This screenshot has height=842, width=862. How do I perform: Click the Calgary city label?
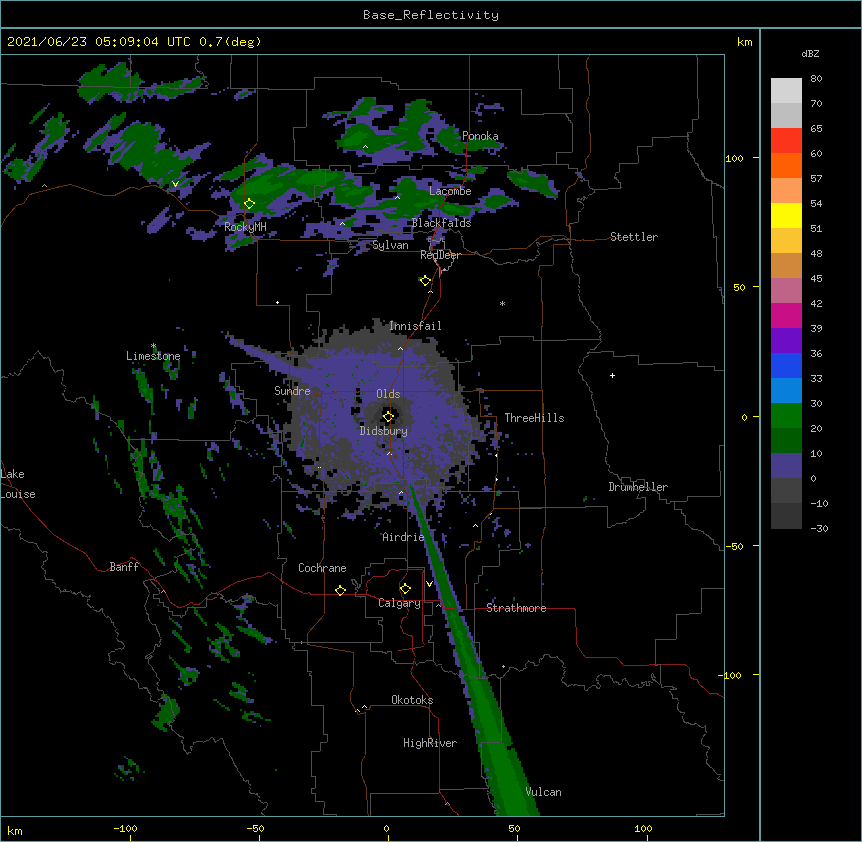(399, 603)
